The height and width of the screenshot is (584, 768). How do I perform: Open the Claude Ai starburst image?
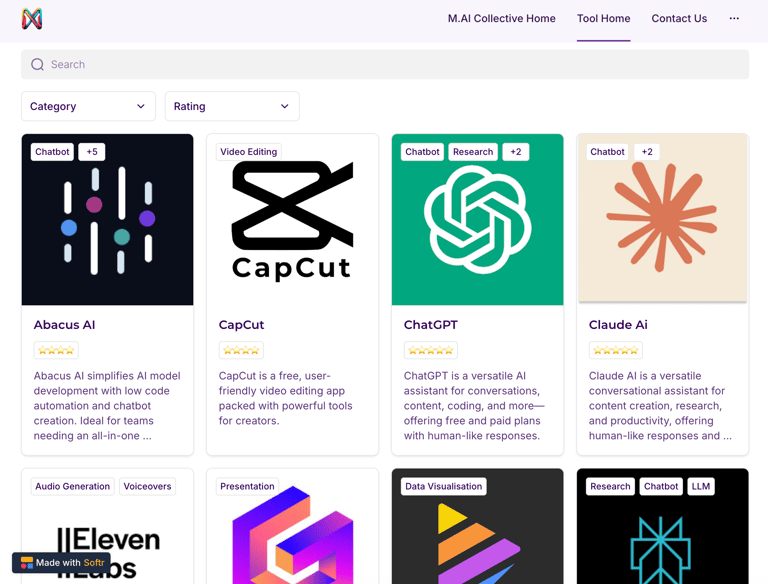pos(663,219)
